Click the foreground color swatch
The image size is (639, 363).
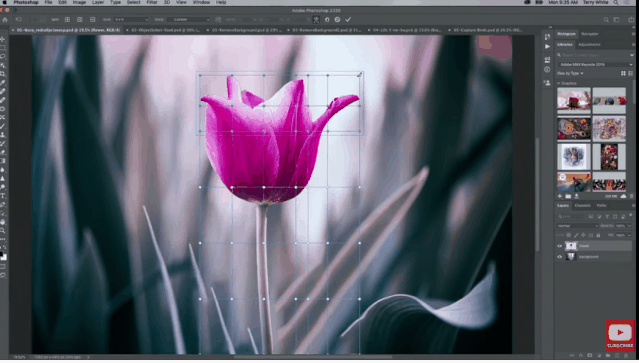coord(2,255)
